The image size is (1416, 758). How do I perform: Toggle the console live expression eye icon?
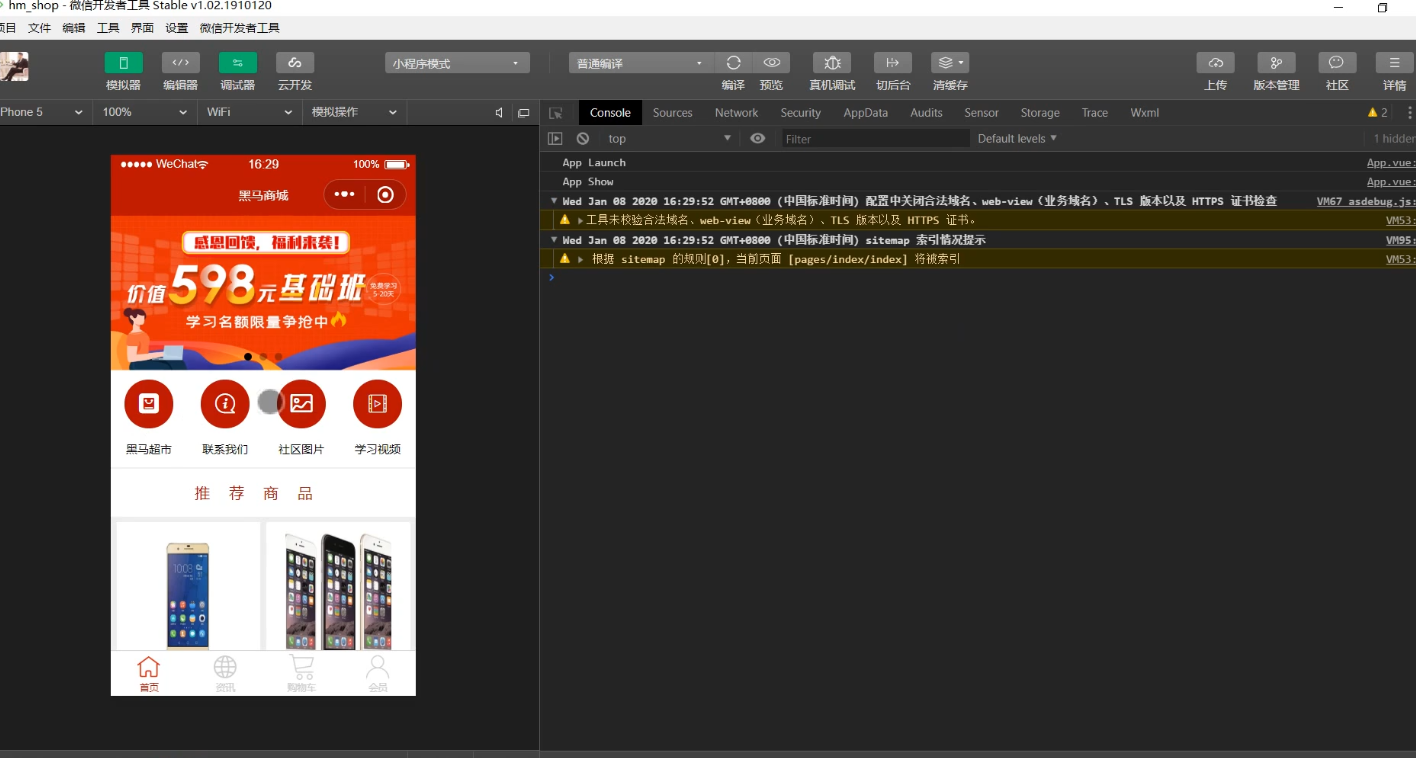pos(758,139)
